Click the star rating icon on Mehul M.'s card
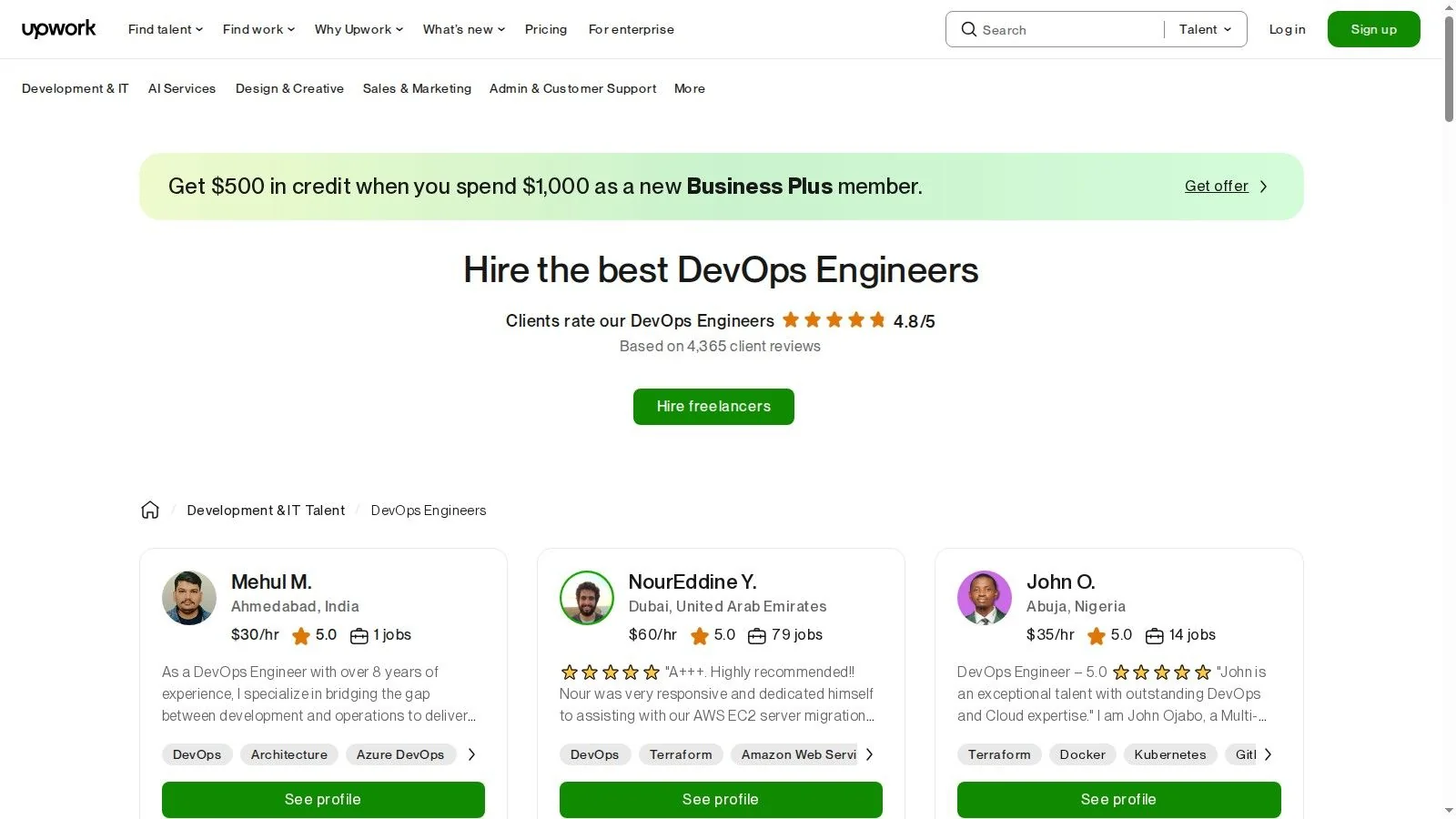1456x819 pixels. point(301,635)
